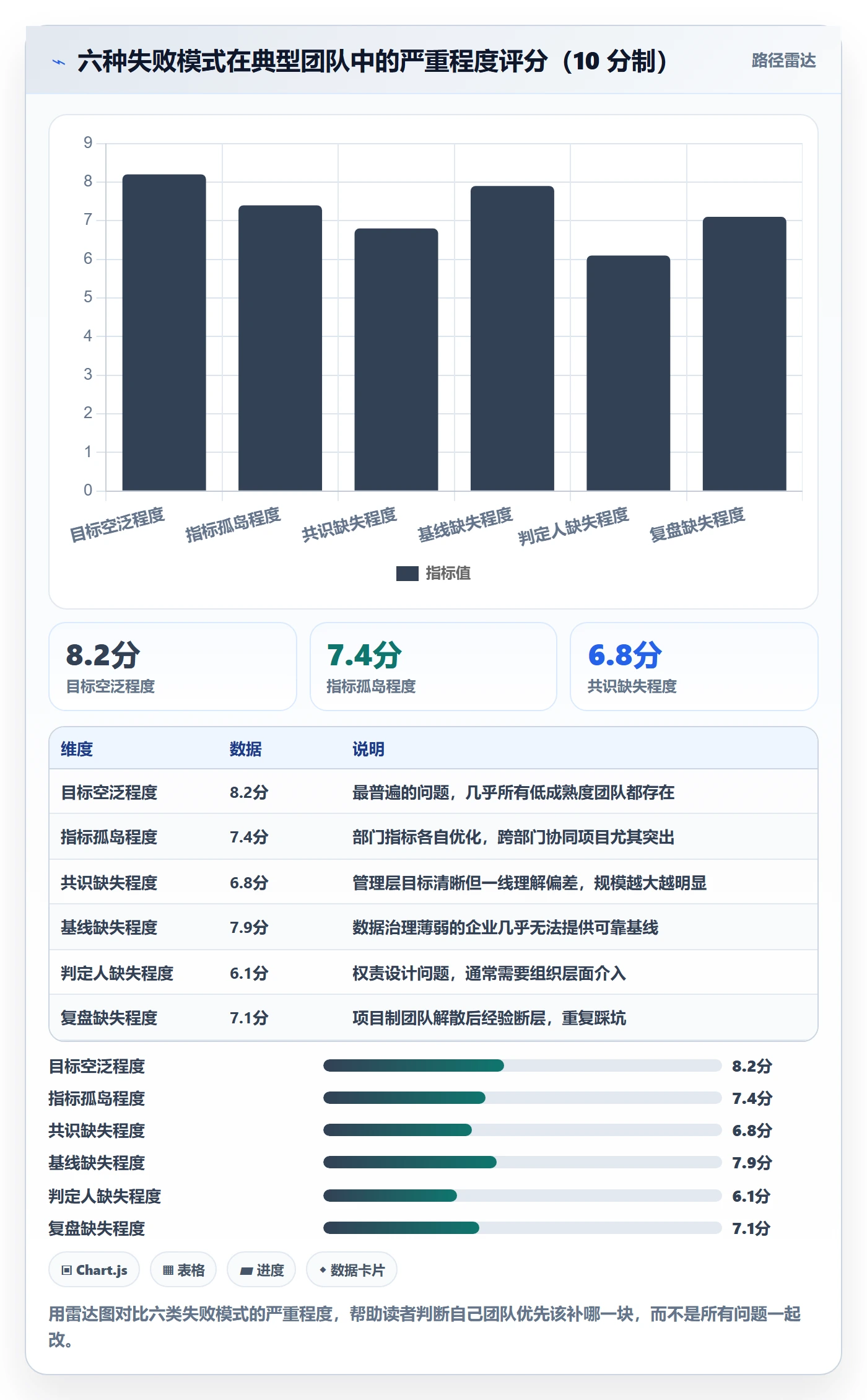Click the 6.1分 cell in the table
This screenshot has width=867, height=1400.
(249, 973)
